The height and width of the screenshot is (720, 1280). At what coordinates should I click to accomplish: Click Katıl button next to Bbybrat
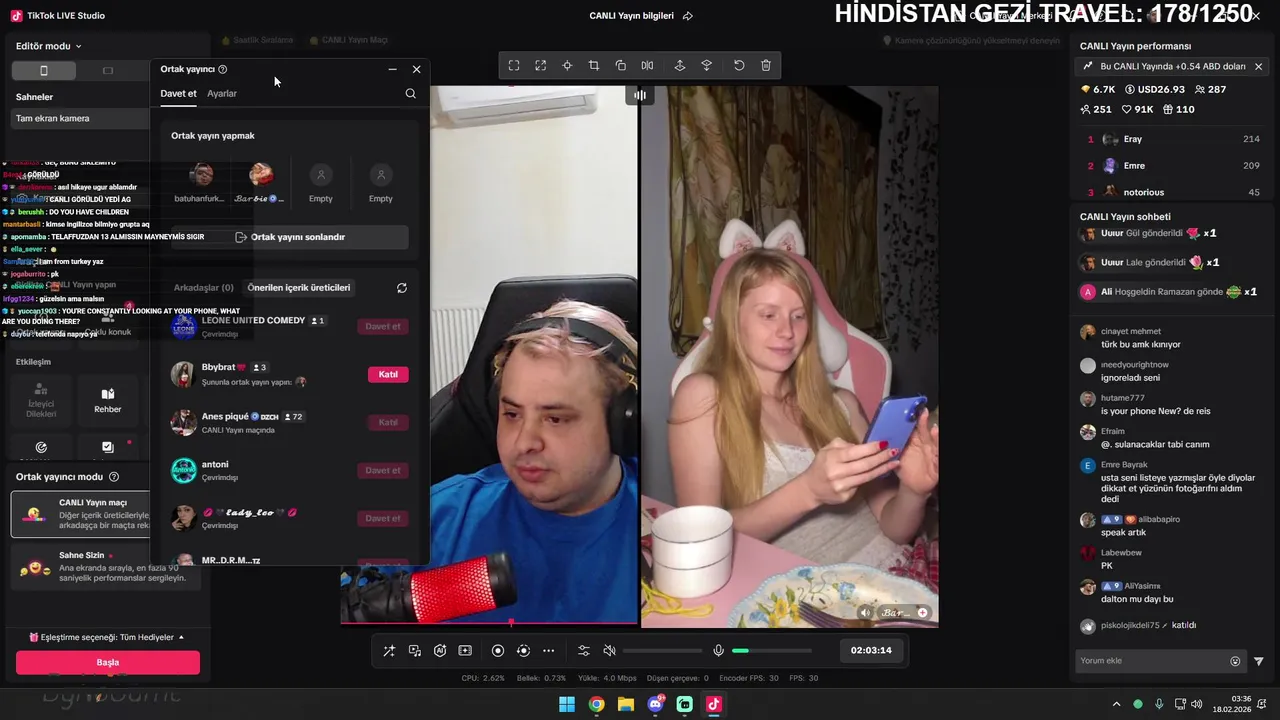pyautogui.click(x=388, y=374)
